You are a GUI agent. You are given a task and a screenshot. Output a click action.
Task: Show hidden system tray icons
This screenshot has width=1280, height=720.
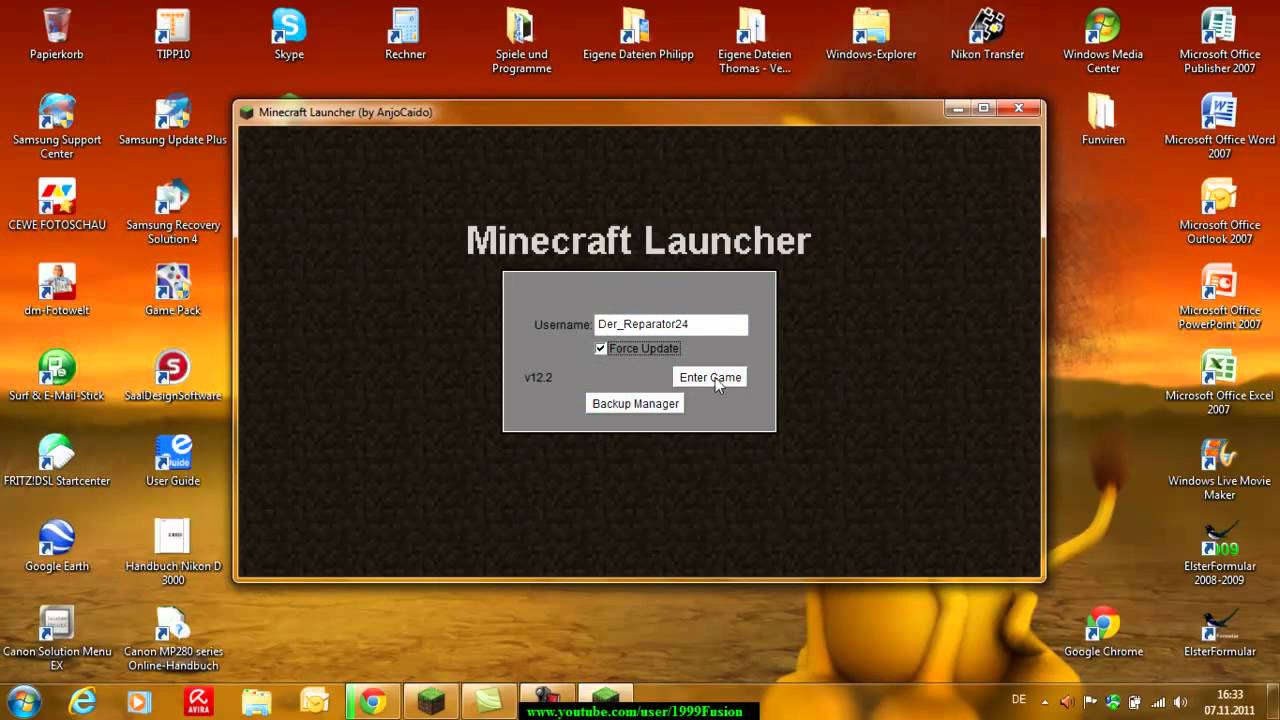pos(1045,702)
